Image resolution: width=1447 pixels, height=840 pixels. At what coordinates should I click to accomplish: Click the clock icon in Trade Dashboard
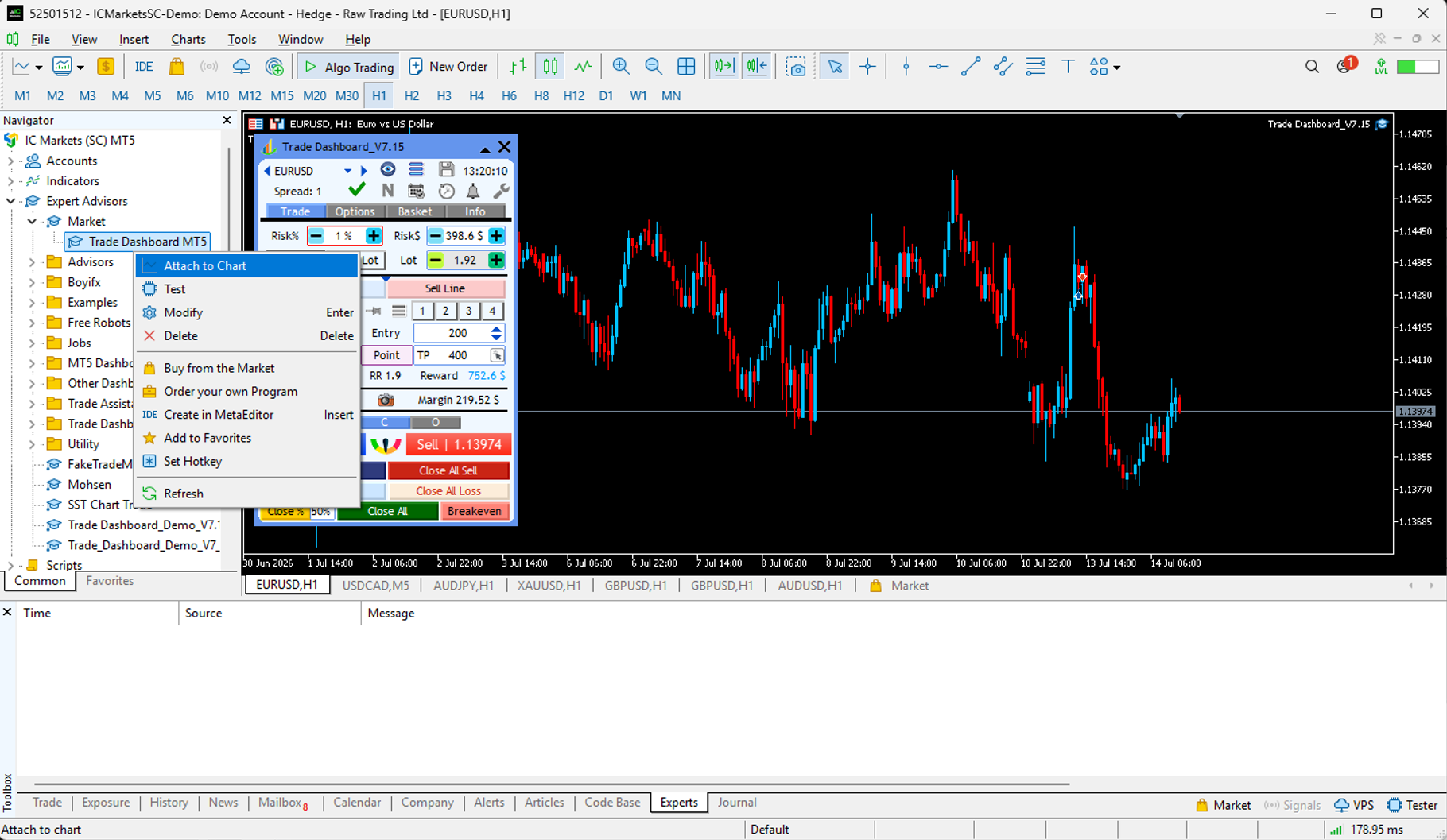click(x=447, y=191)
